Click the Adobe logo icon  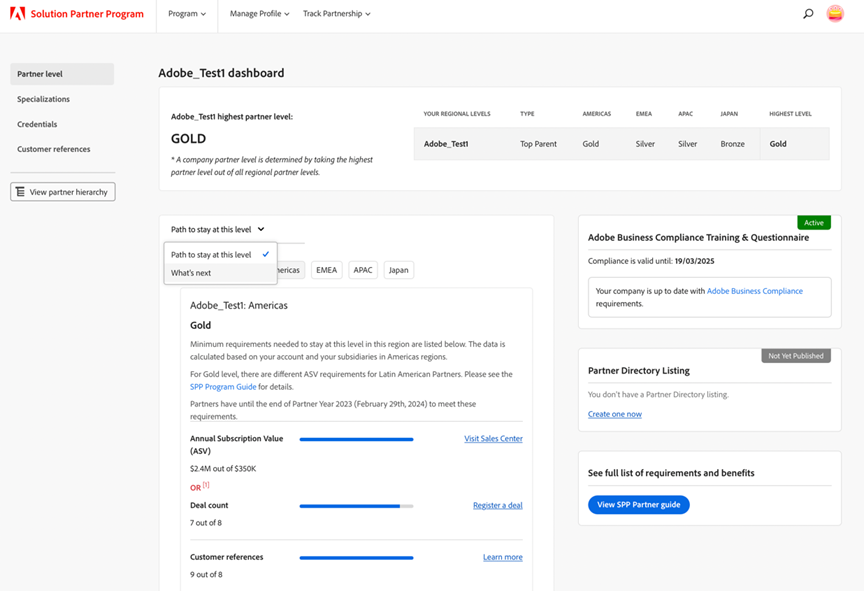click(17, 14)
